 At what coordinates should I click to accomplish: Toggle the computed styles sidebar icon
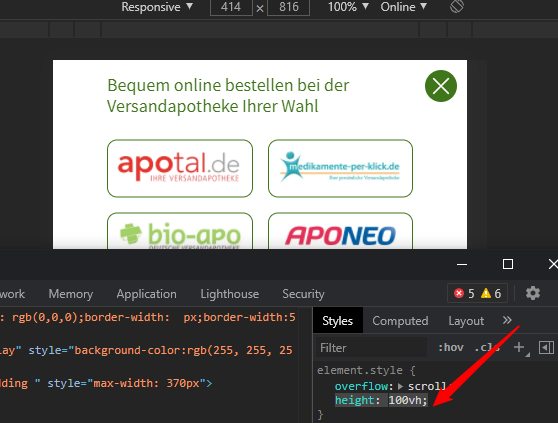point(546,348)
